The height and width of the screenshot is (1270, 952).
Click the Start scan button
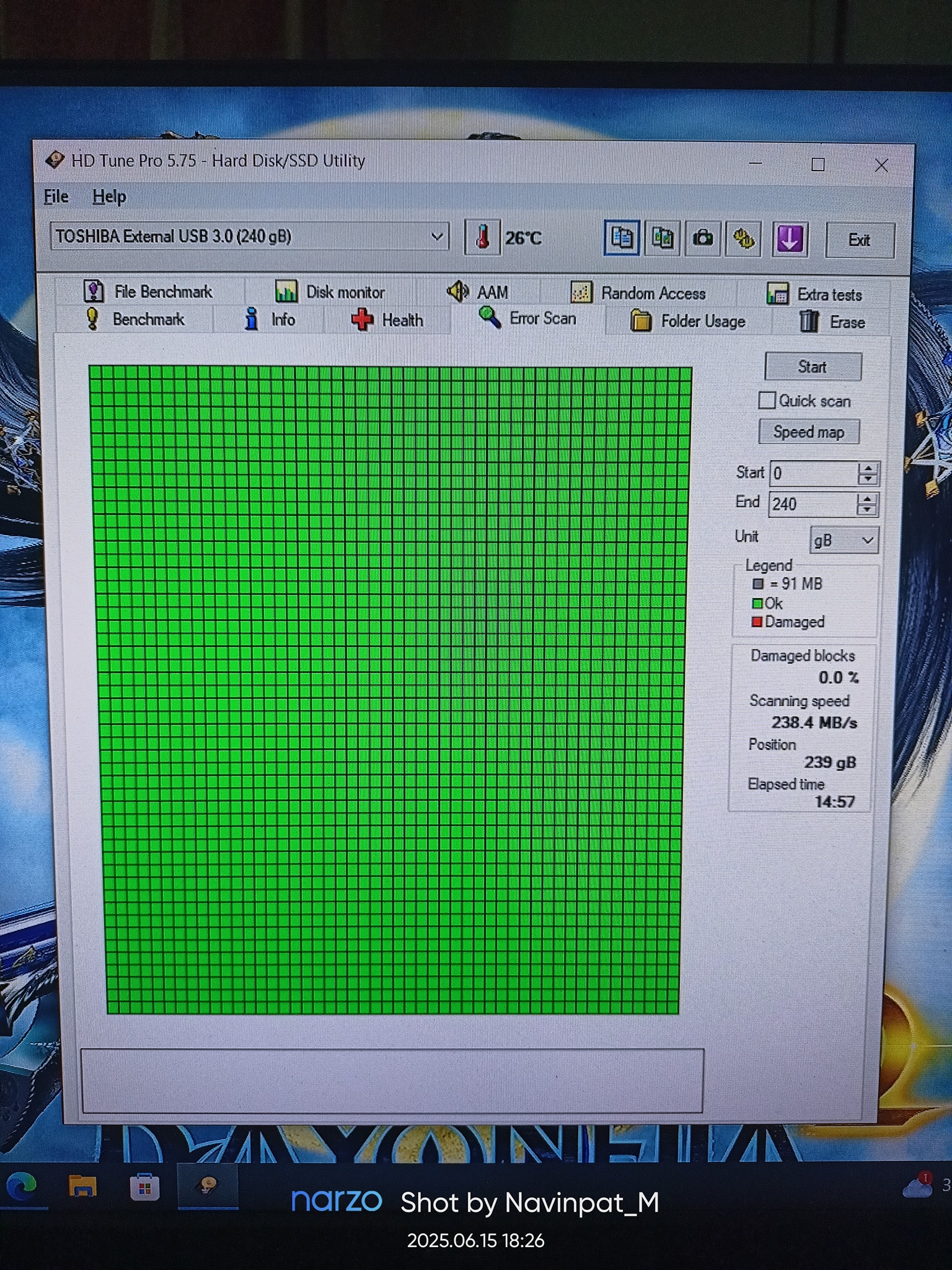[813, 366]
